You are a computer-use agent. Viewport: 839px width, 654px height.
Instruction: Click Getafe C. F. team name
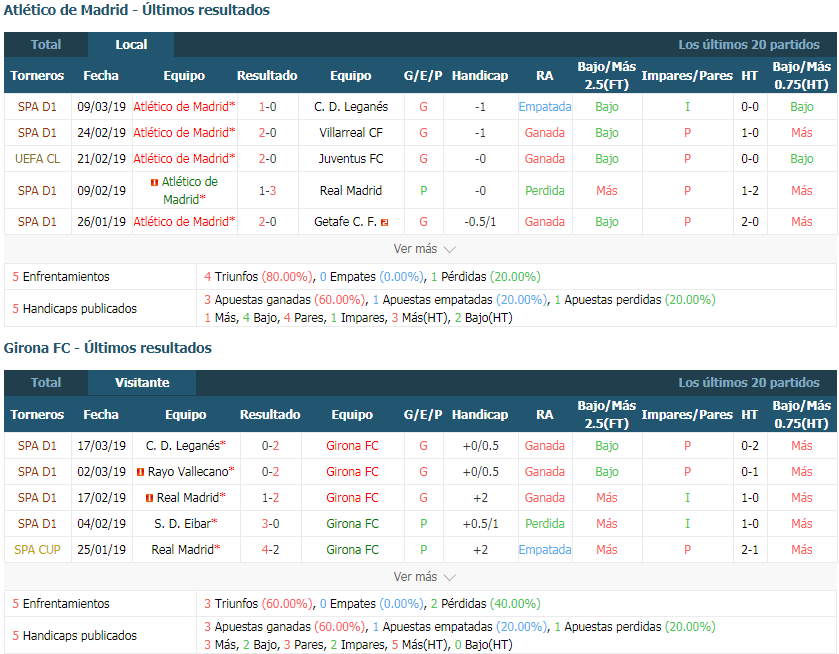pyautogui.click(x=346, y=222)
